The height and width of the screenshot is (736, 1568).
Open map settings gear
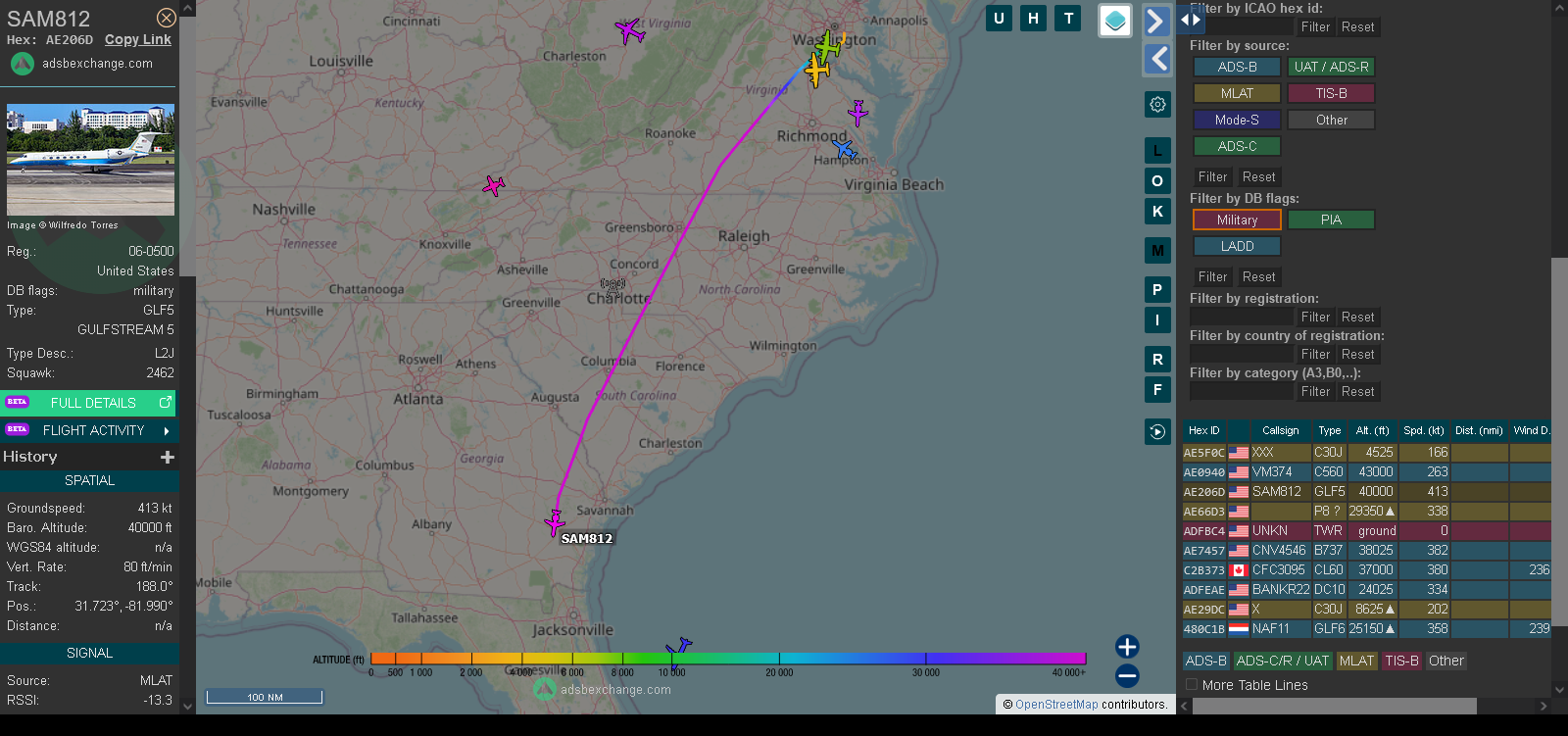(x=1157, y=104)
